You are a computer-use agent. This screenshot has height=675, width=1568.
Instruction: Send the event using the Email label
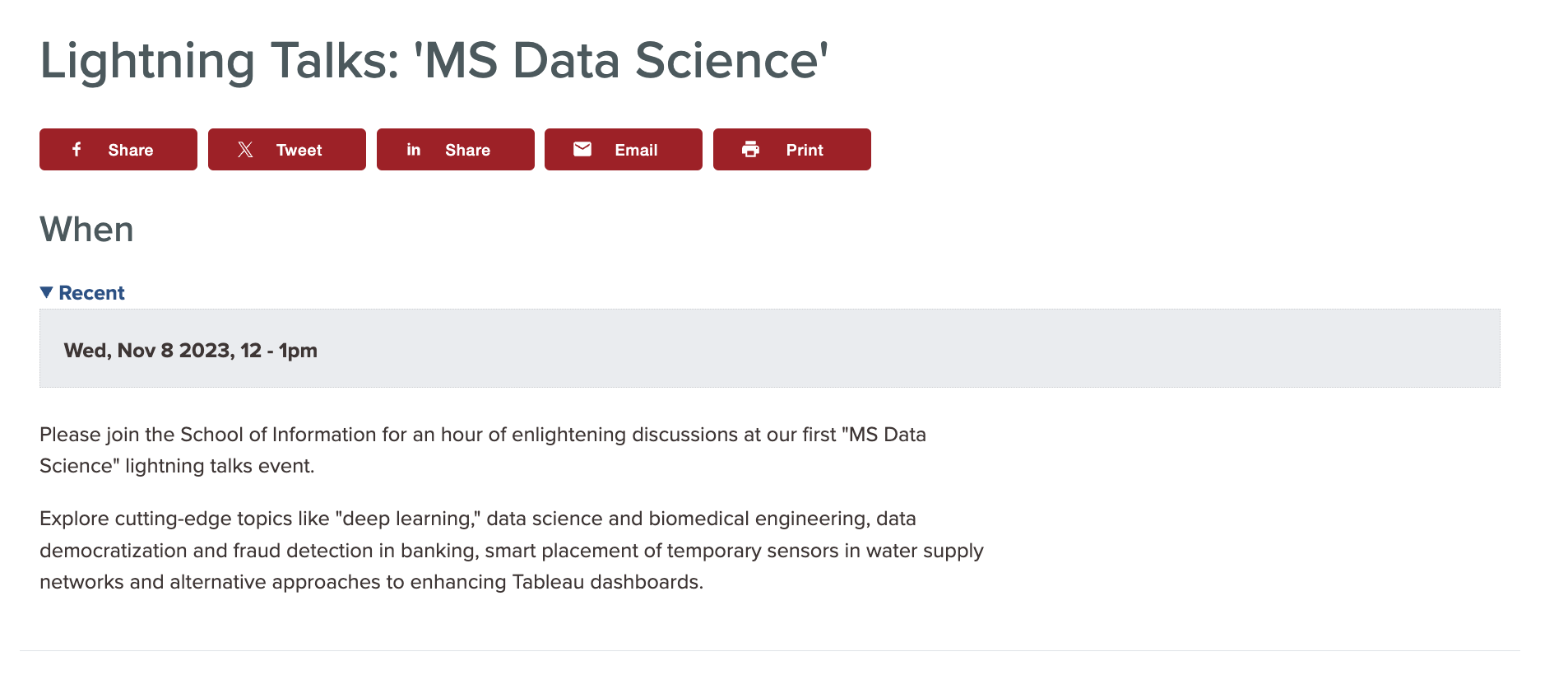click(636, 150)
